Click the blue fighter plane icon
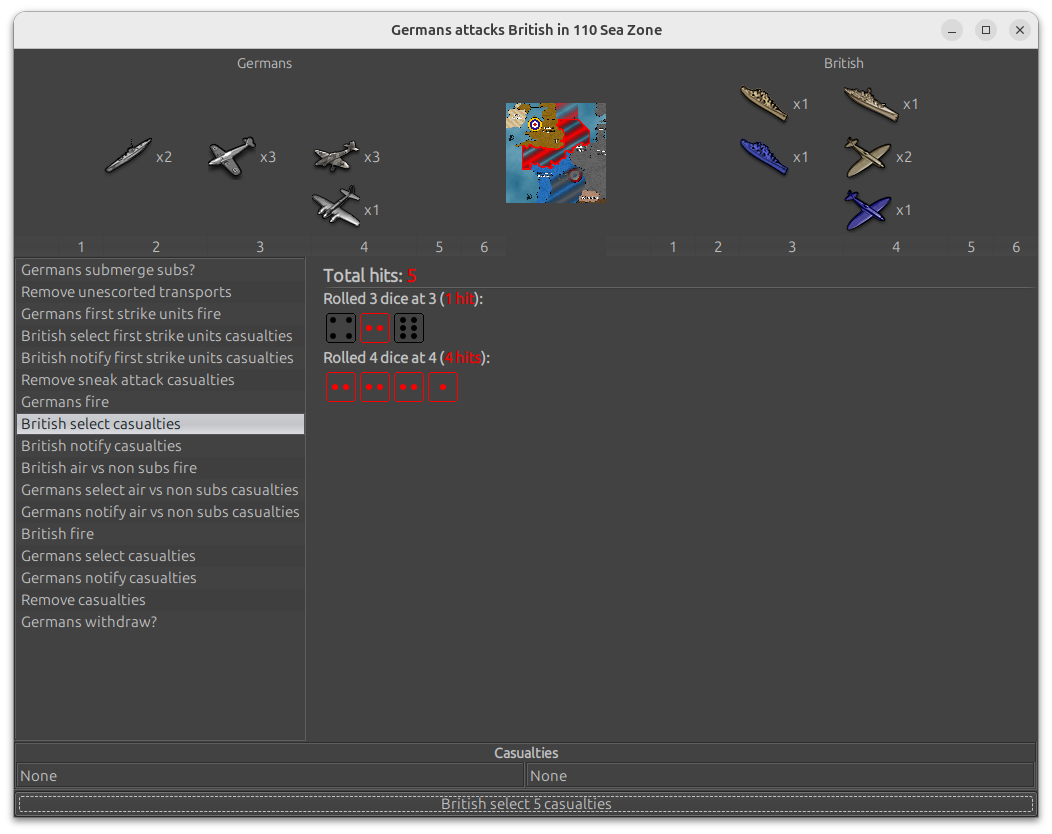 [x=867, y=210]
